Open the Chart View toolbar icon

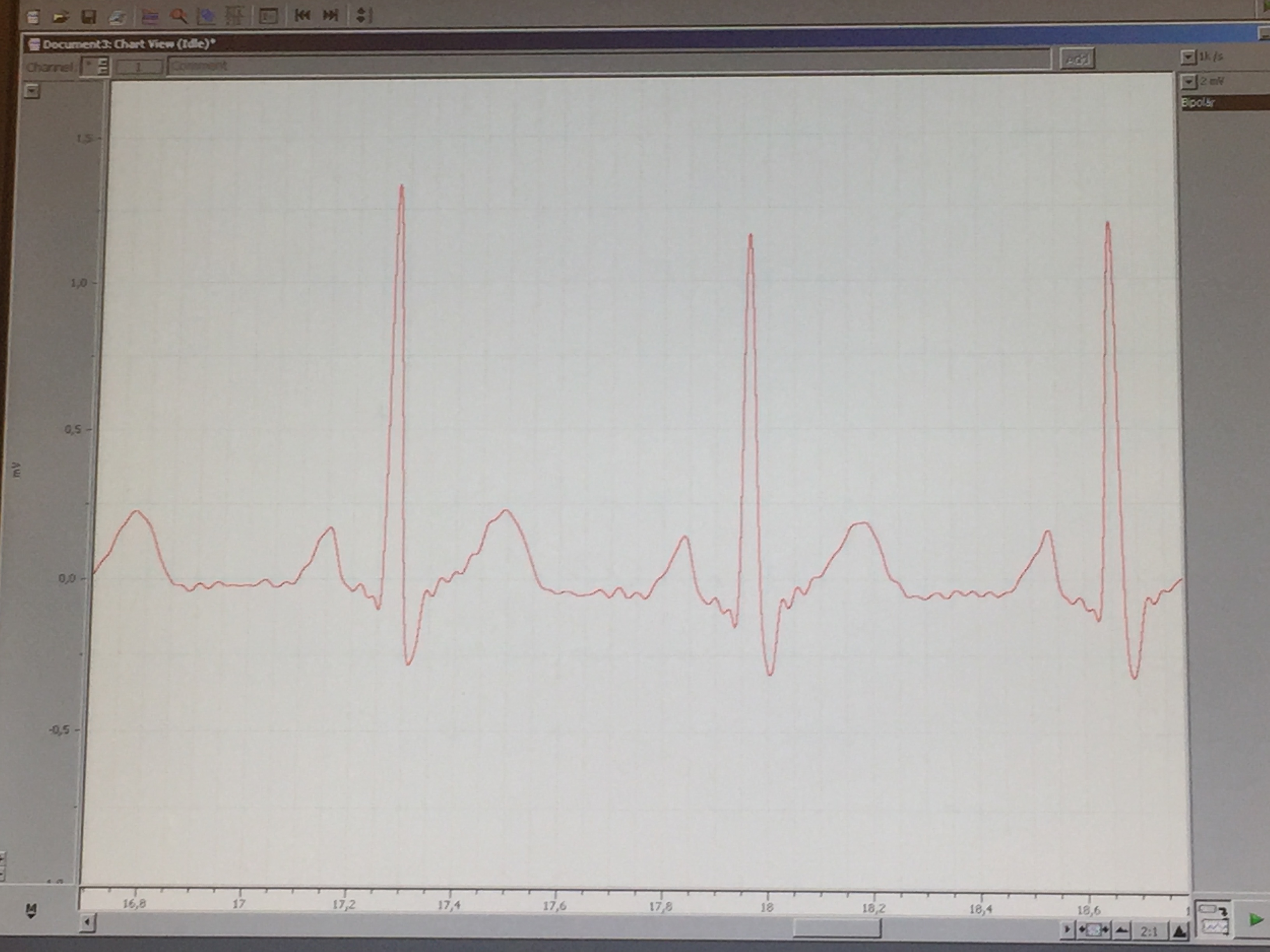[151, 16]
